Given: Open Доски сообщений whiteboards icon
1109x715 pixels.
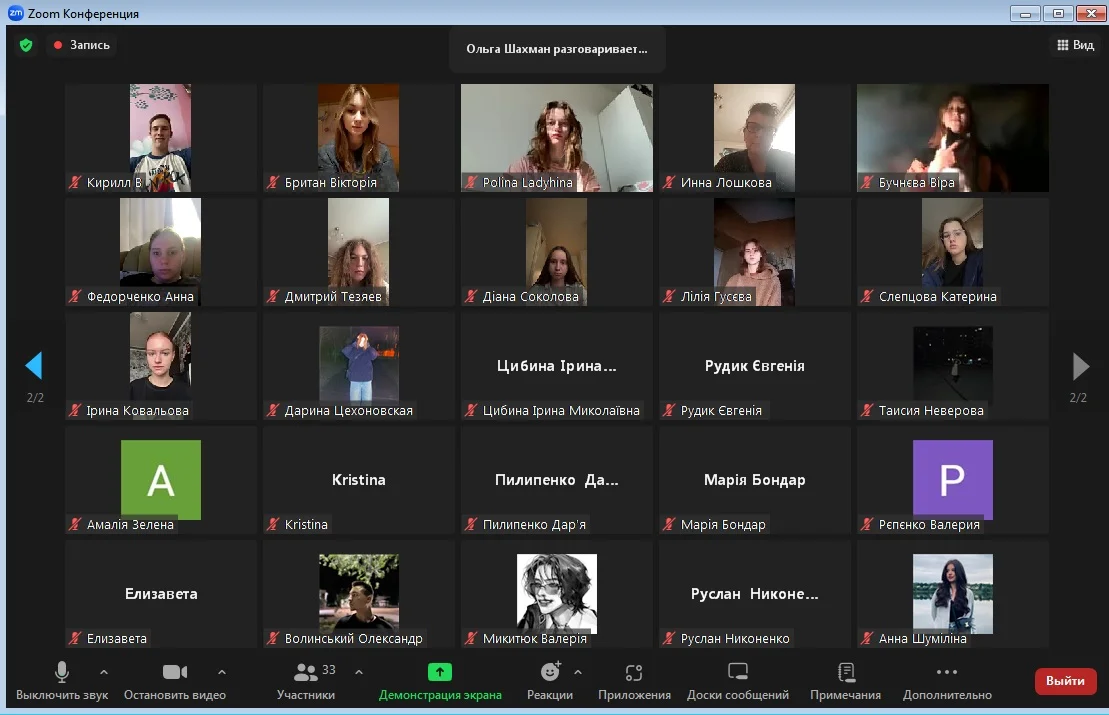Looking at the screenshot, I should (x=738, y=672).
